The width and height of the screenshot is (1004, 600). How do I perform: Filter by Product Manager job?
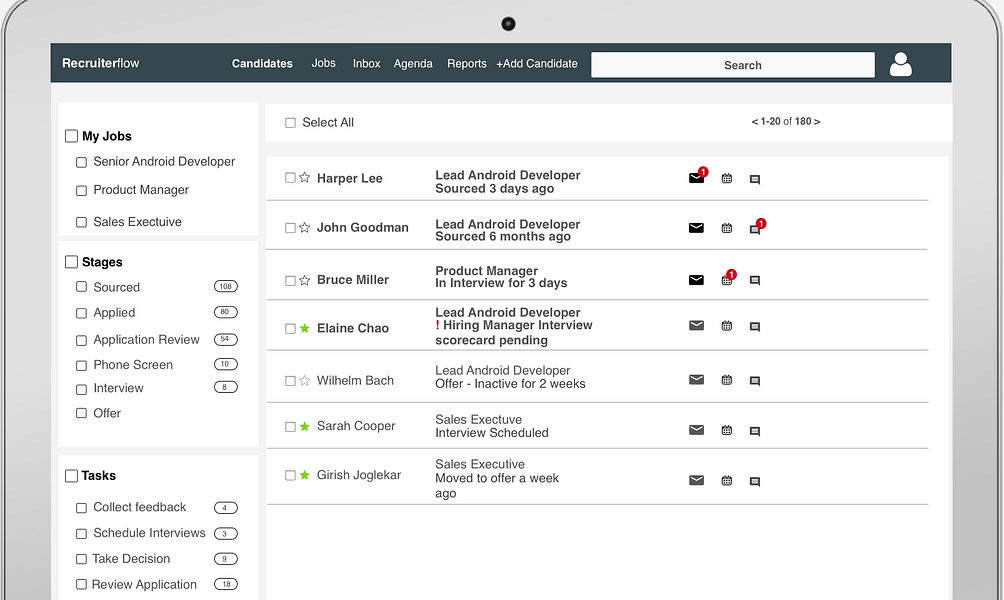[81, 191]
